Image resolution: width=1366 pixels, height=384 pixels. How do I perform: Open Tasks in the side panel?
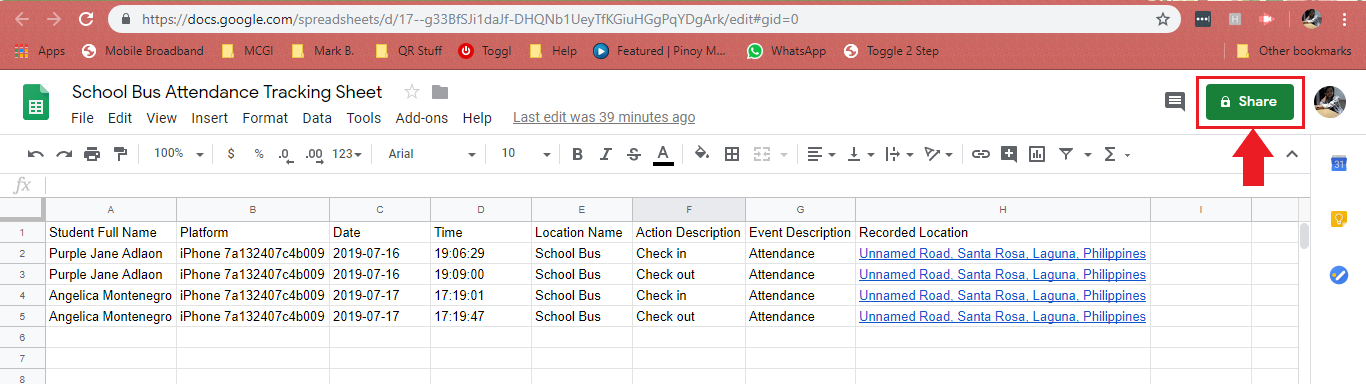point(1339,275)
